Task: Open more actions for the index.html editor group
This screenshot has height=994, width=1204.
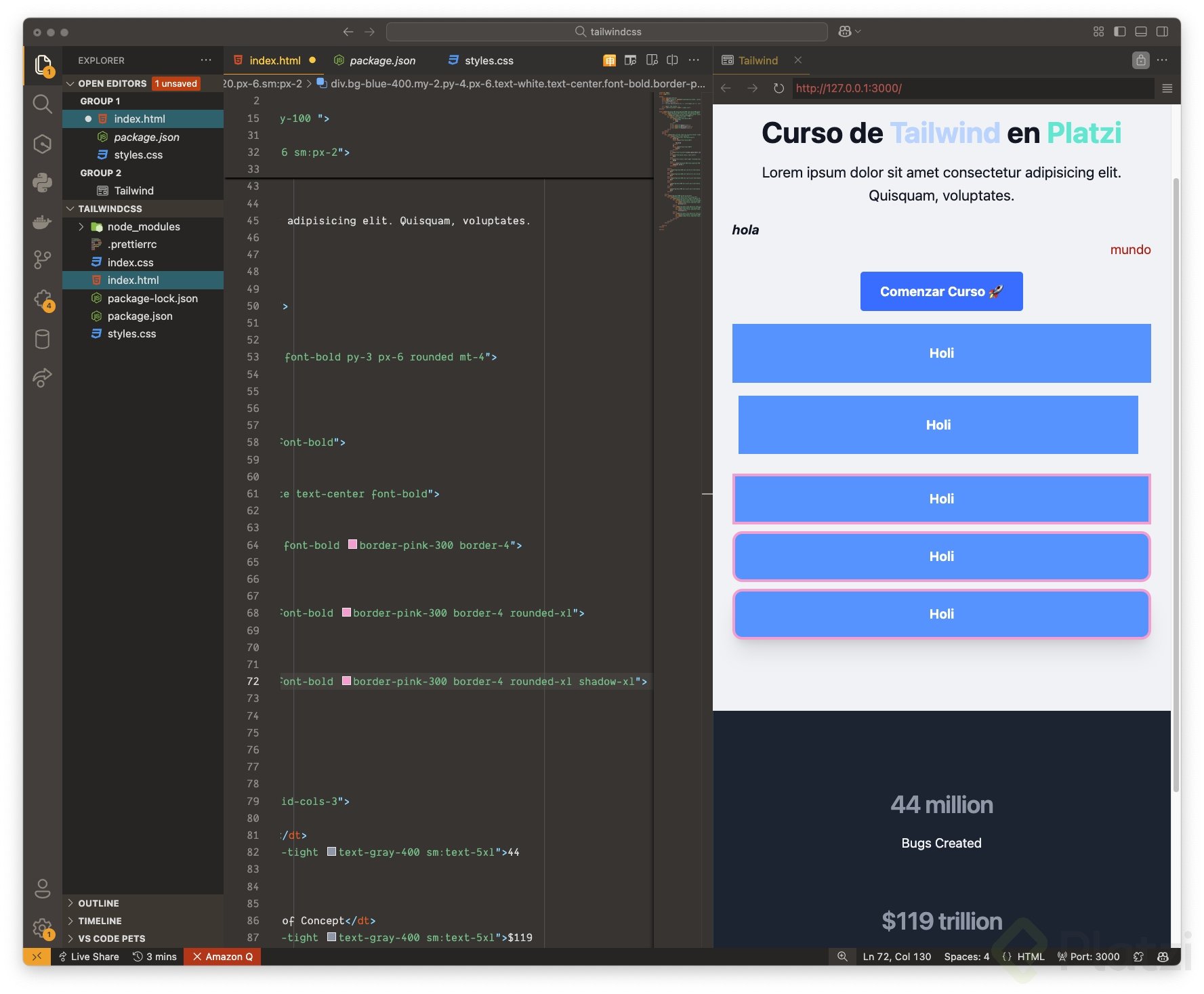Action: (x=694, y=60)
